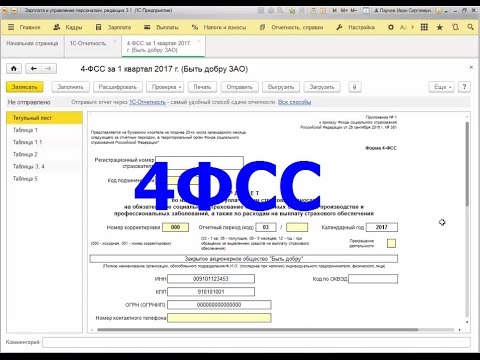
Task: Open the Кадры section
Action: tap(68, 27)
